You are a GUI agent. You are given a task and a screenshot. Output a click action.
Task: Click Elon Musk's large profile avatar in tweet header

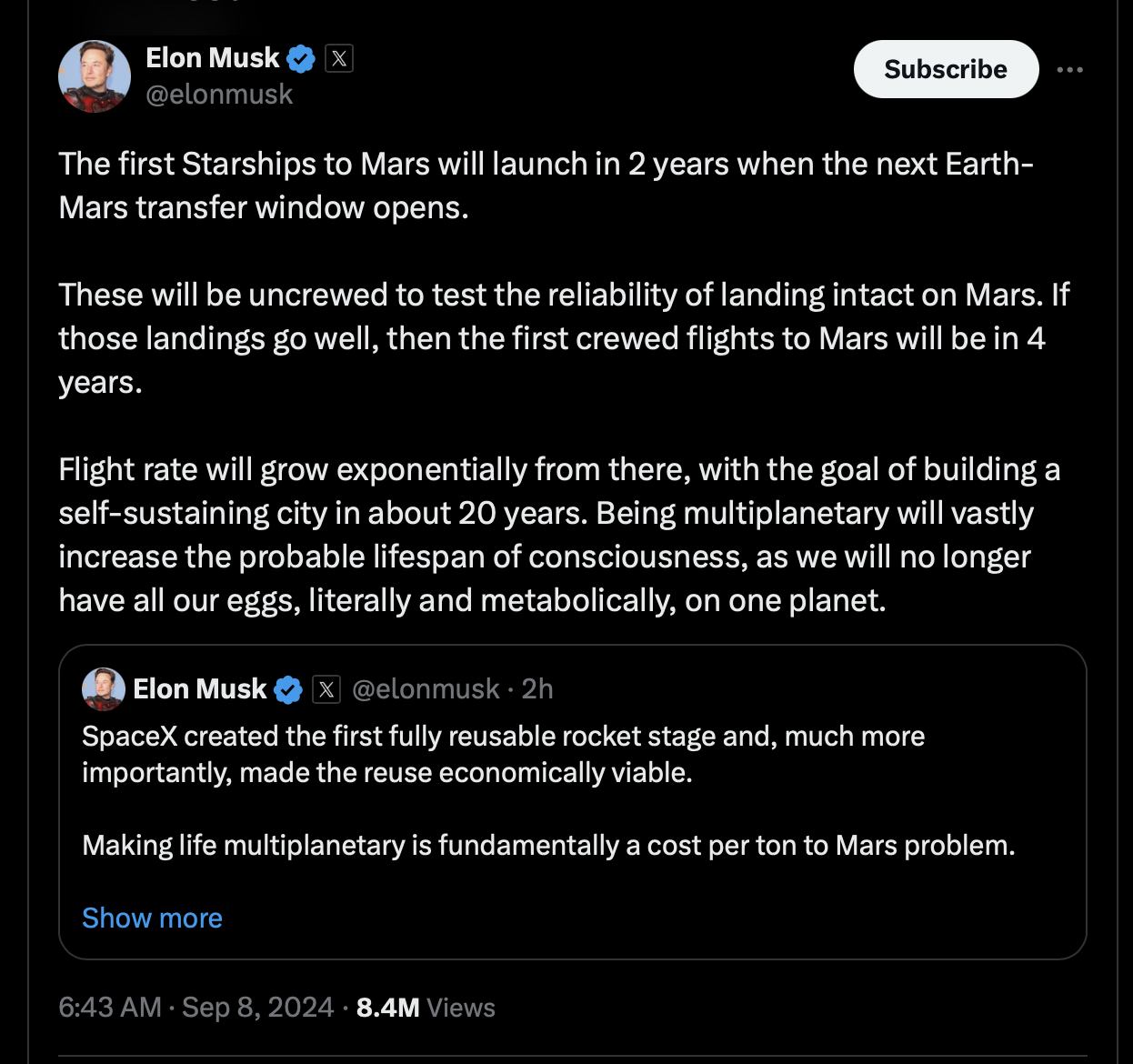[95, 76]
